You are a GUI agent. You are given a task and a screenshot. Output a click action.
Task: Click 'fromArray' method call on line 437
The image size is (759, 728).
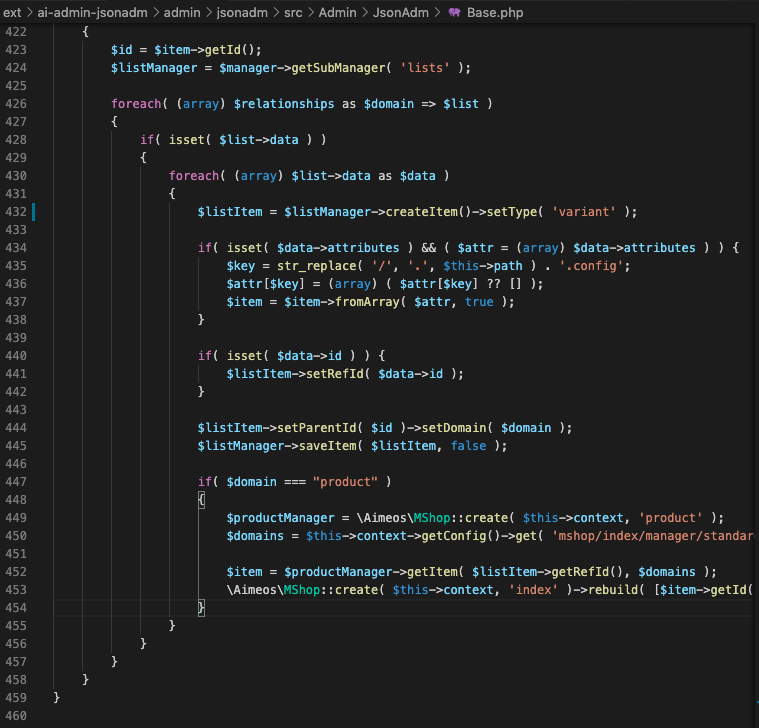[367, 302]
